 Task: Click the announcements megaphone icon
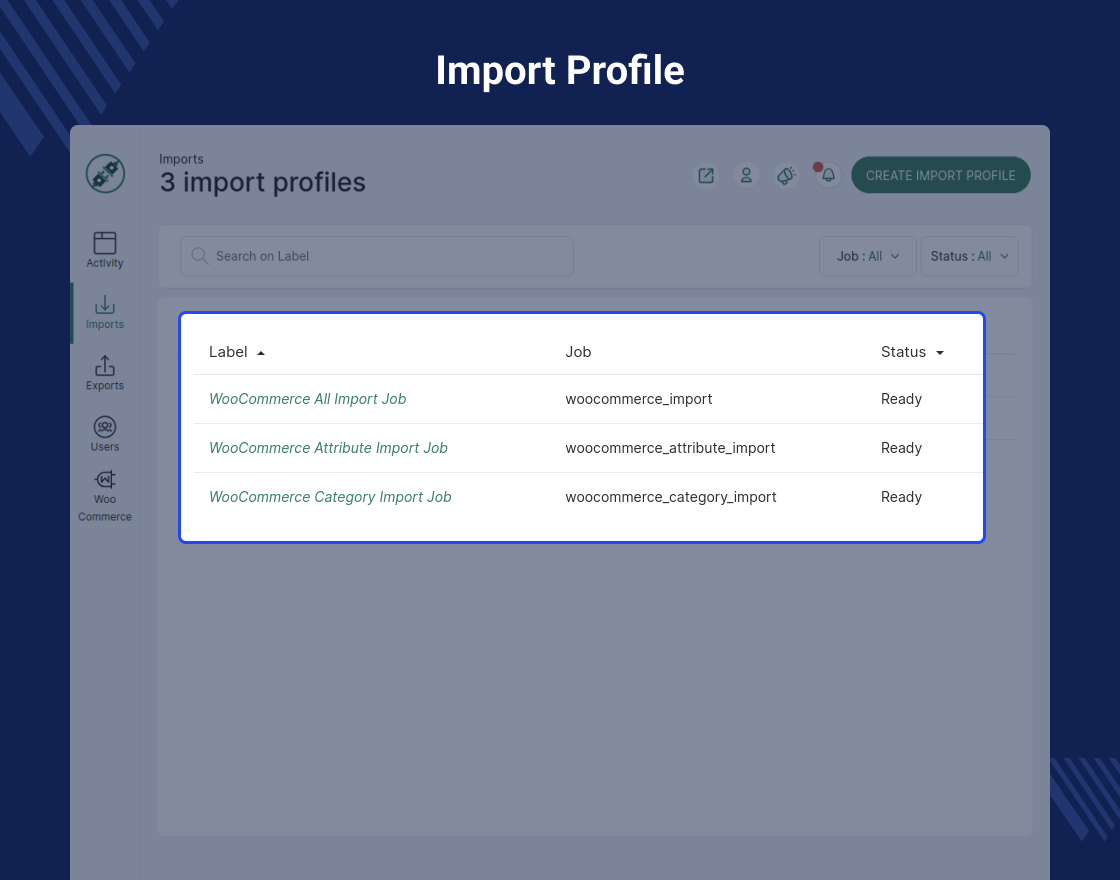786,176
